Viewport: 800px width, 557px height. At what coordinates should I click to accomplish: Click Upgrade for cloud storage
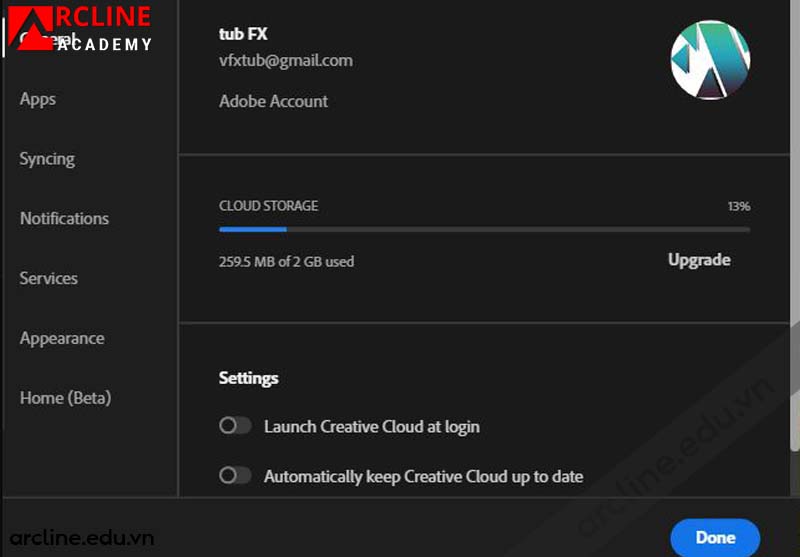tap(699, 260)
